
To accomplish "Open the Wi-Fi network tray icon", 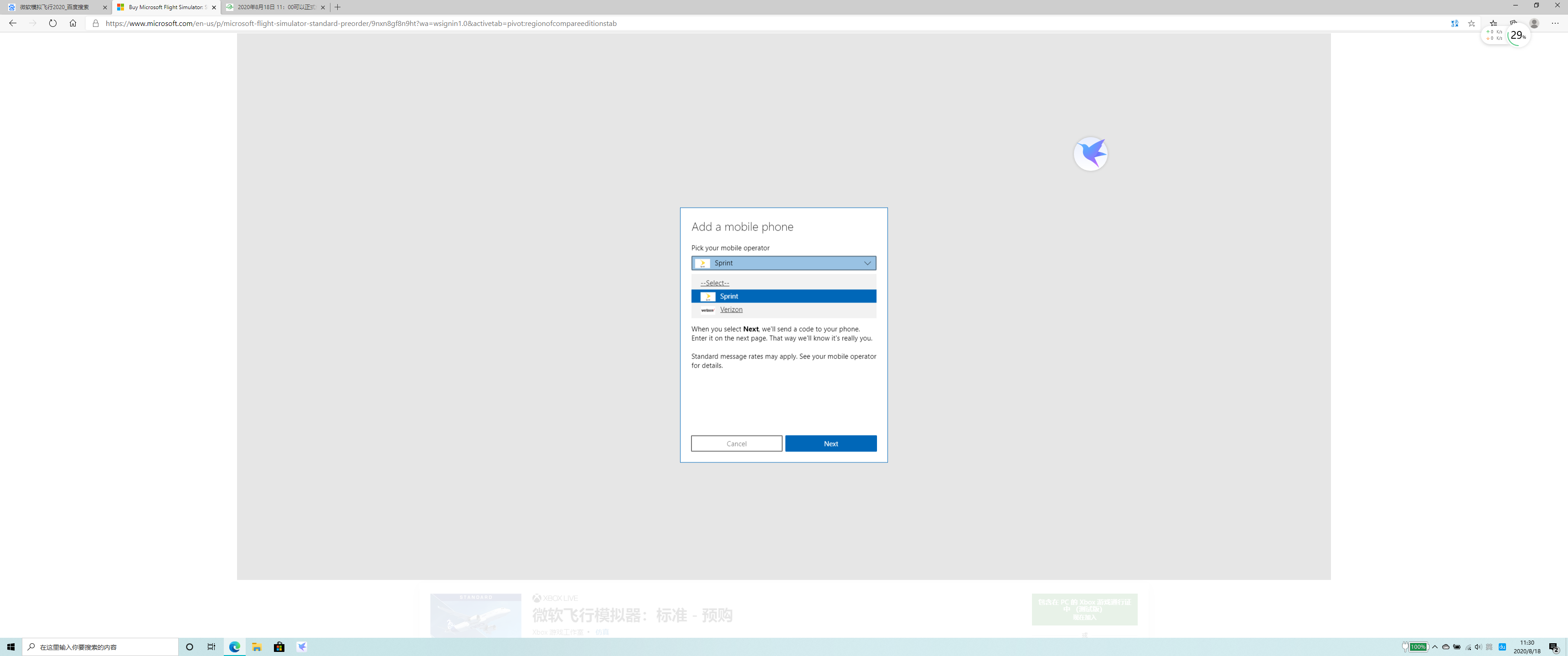I will coord(1468,647).
